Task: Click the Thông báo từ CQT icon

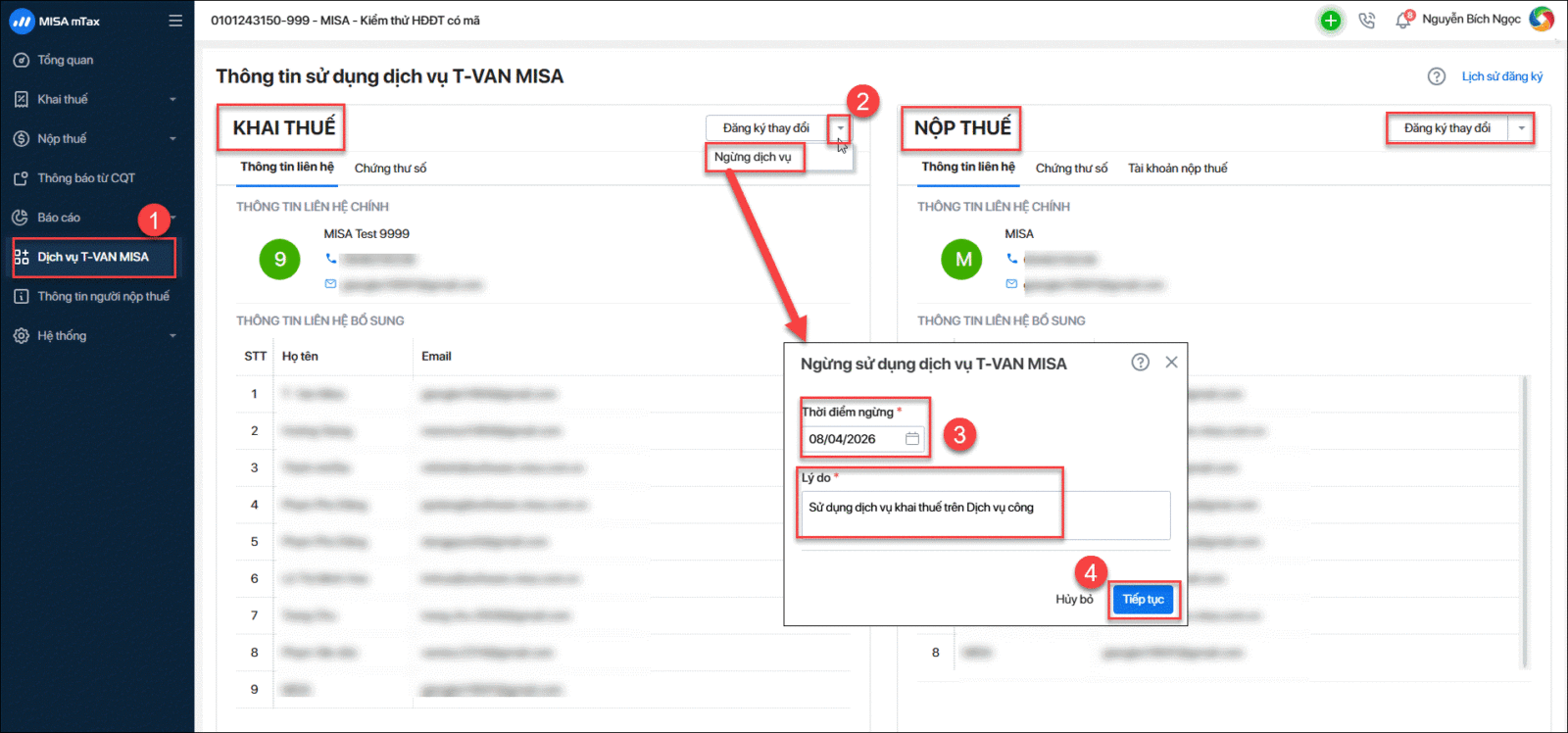Action: (x=21, y=178)
